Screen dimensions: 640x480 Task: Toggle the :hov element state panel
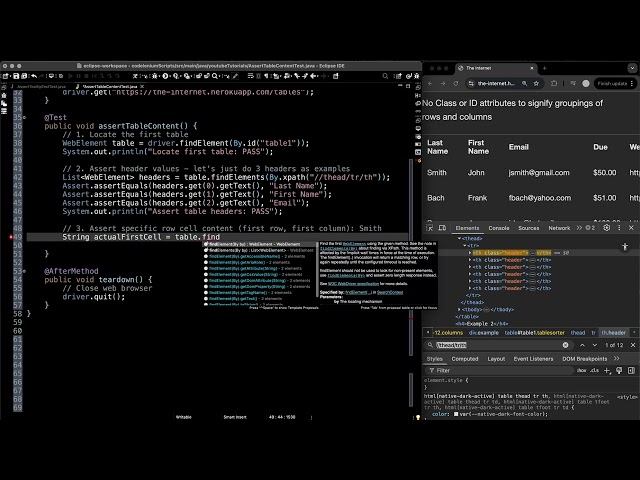coord(582,370)
